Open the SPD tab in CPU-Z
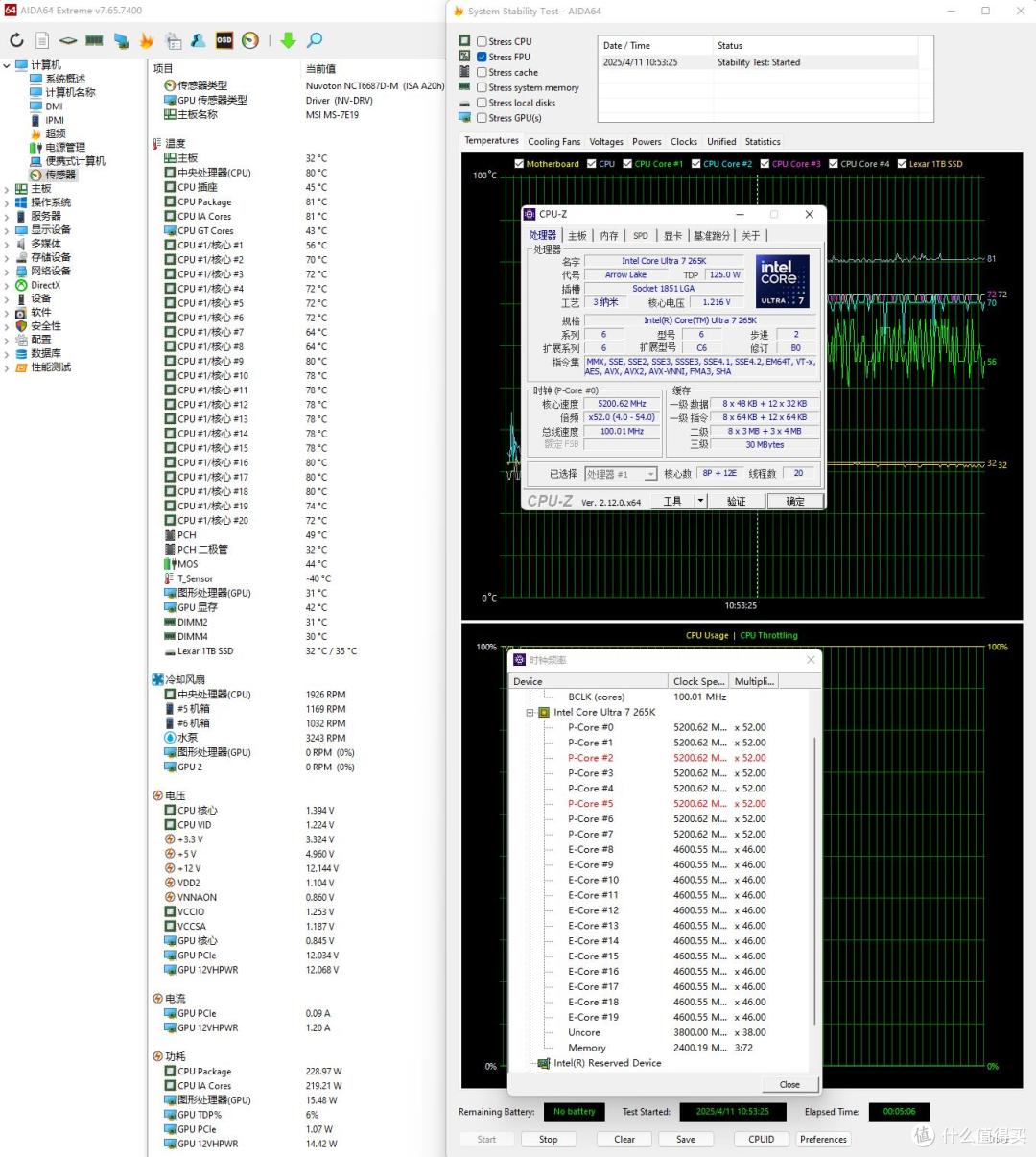1036x1157 pixels. tap(641, 236)
